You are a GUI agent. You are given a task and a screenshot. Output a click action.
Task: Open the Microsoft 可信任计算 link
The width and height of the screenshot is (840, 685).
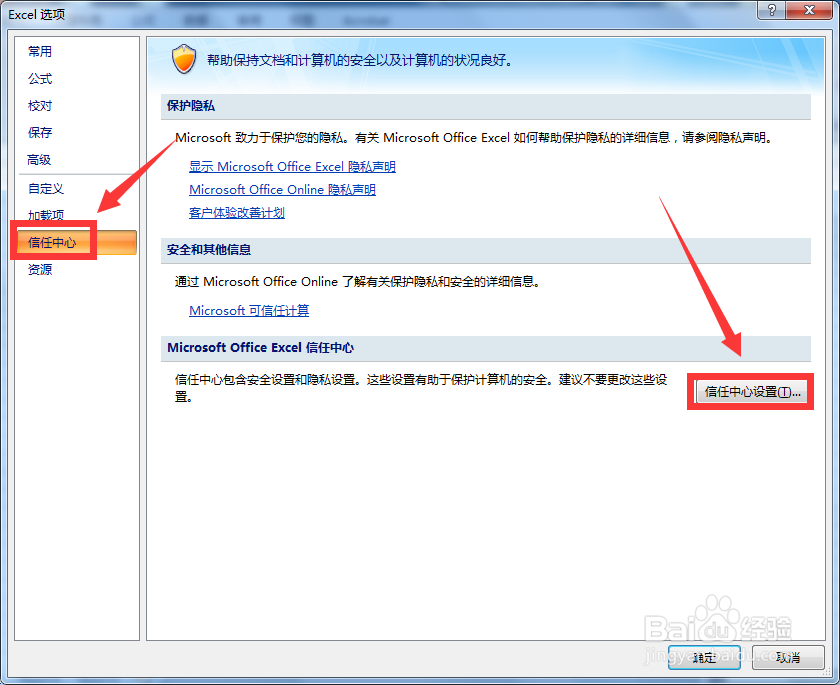tap(249, 311)
